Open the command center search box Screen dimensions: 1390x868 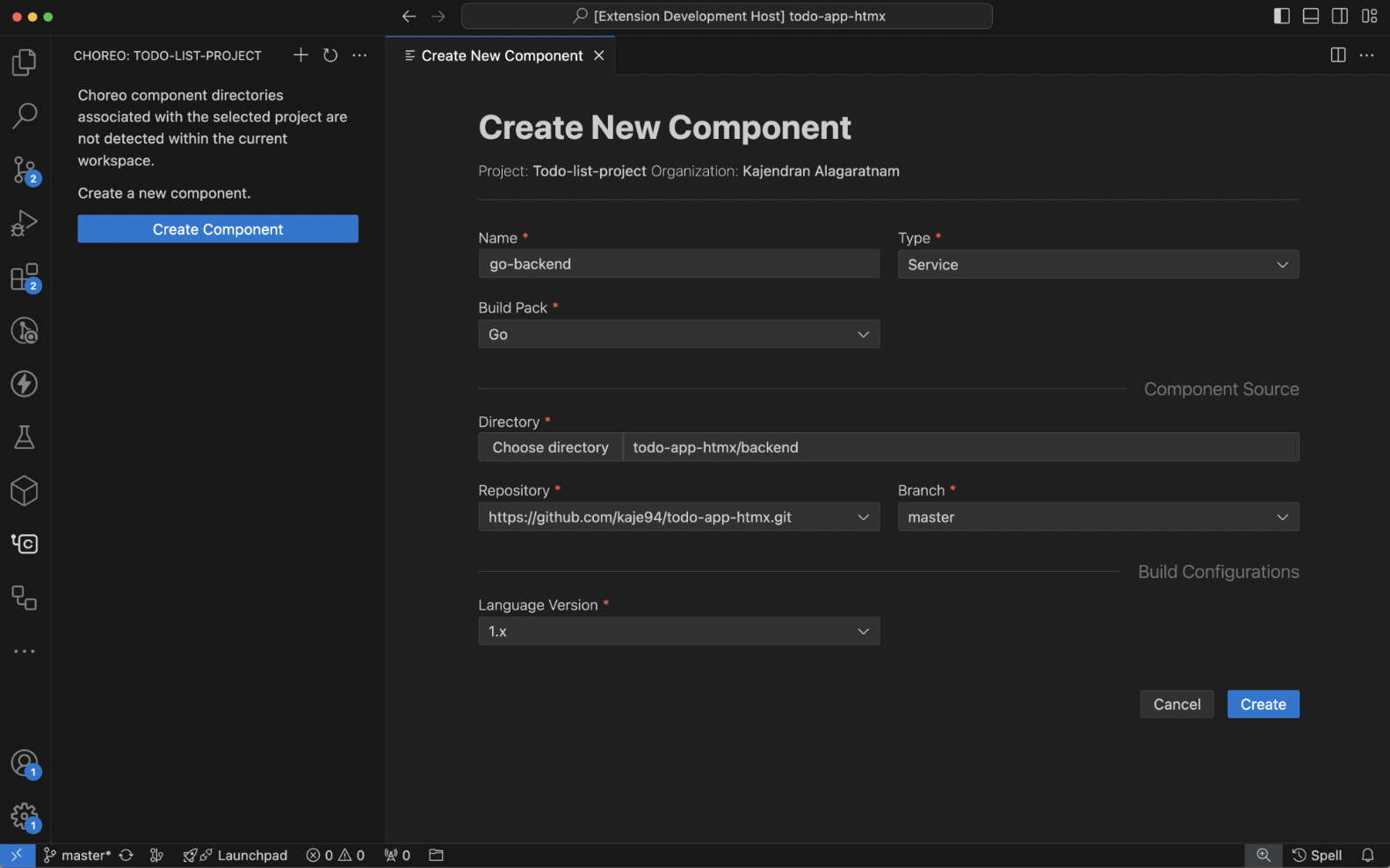coord(727,16)
